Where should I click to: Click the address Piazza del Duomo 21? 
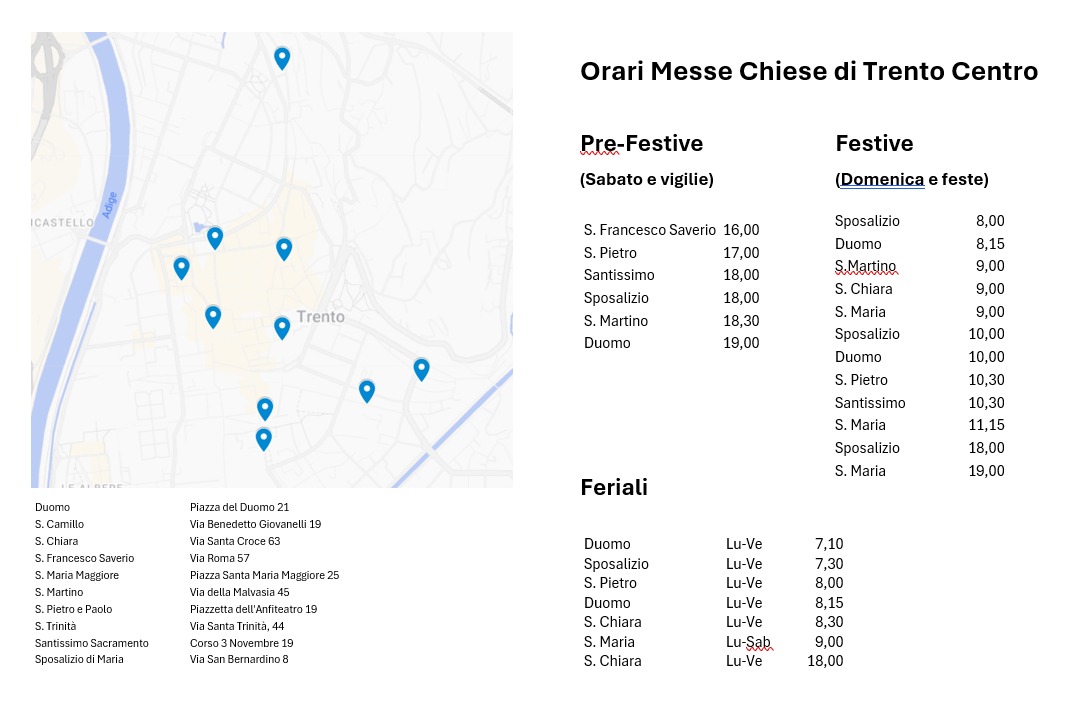[x=239, y=507]
